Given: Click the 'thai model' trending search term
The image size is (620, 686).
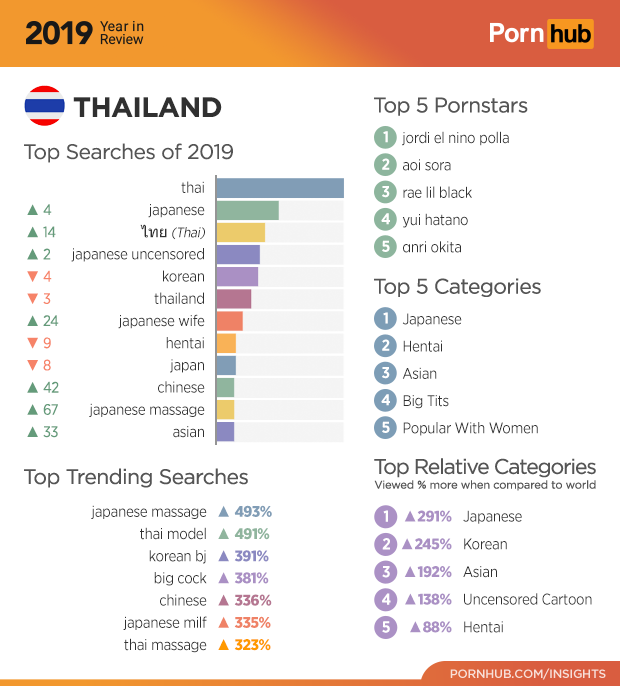Looking at the screenshot, I should point(173,534).
